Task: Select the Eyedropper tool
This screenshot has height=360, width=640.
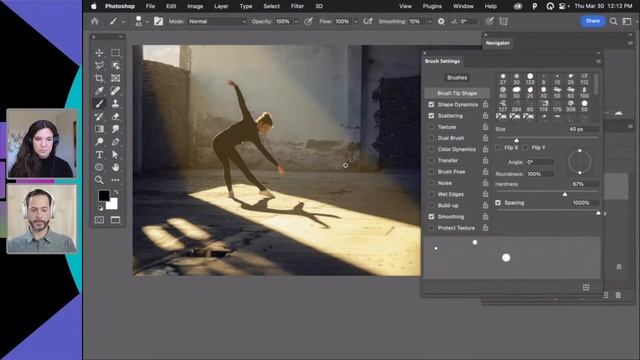Action: click(99, 91)
